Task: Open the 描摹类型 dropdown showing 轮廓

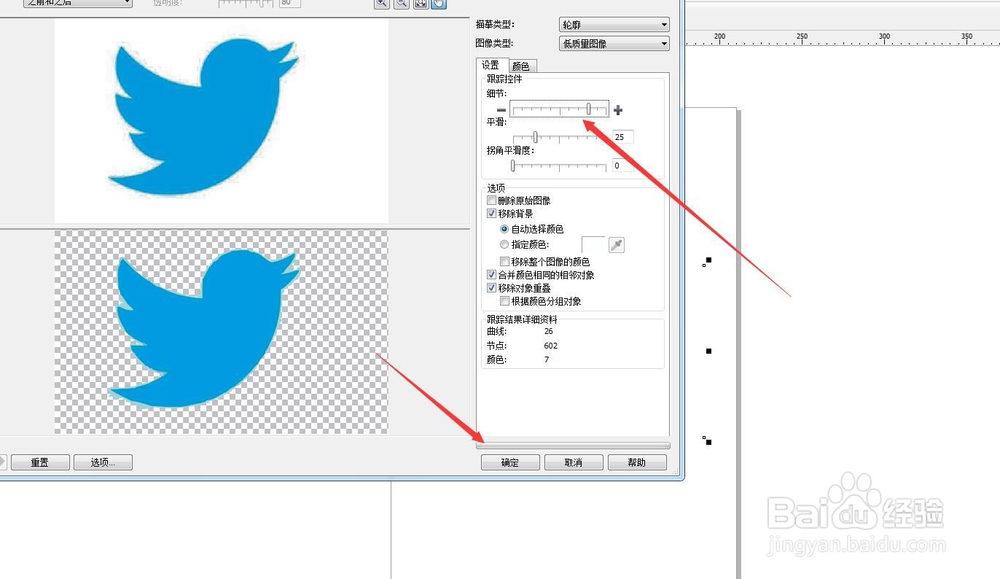Action: click(614, 25)
